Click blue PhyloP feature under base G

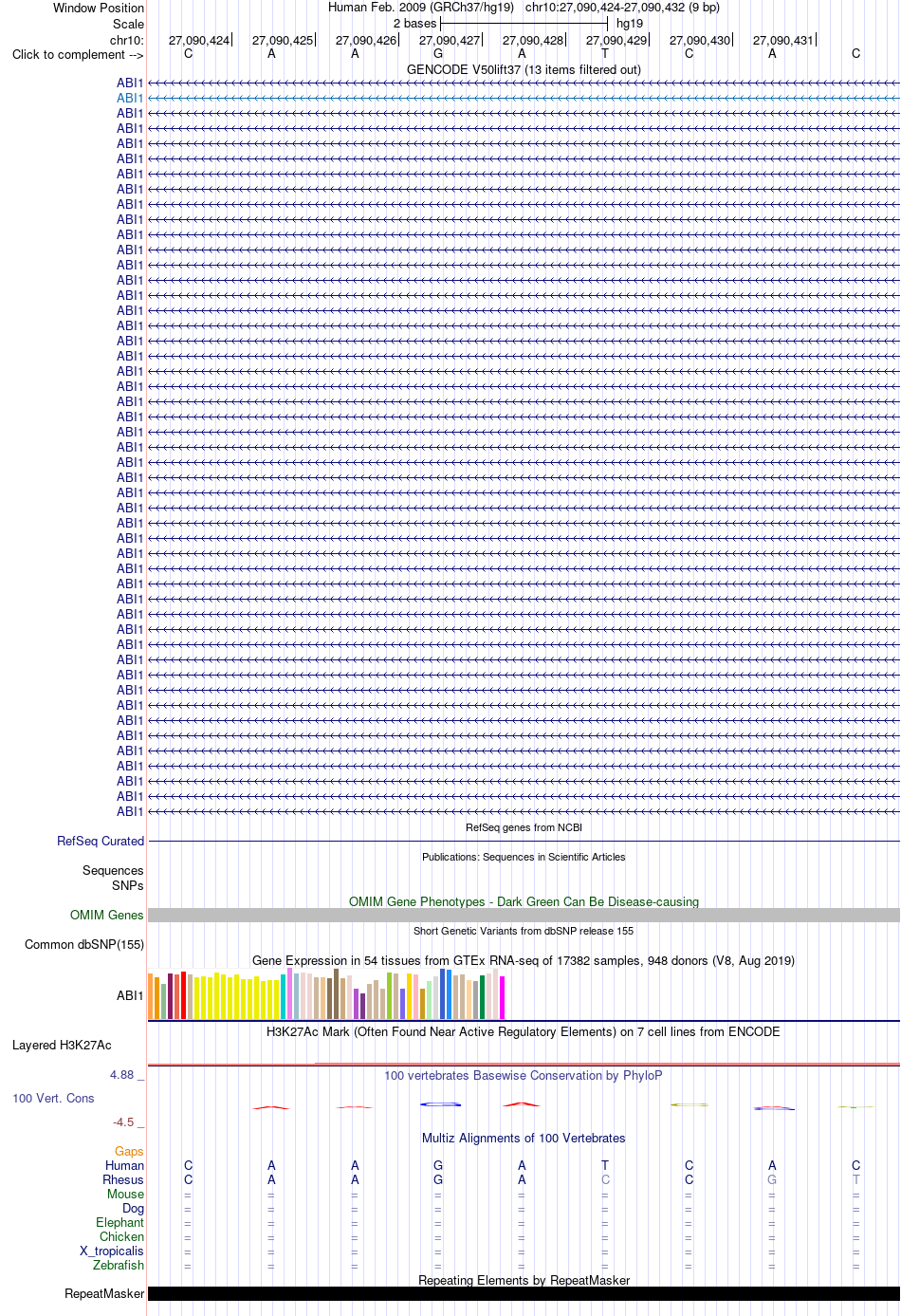click(441, 1103)
